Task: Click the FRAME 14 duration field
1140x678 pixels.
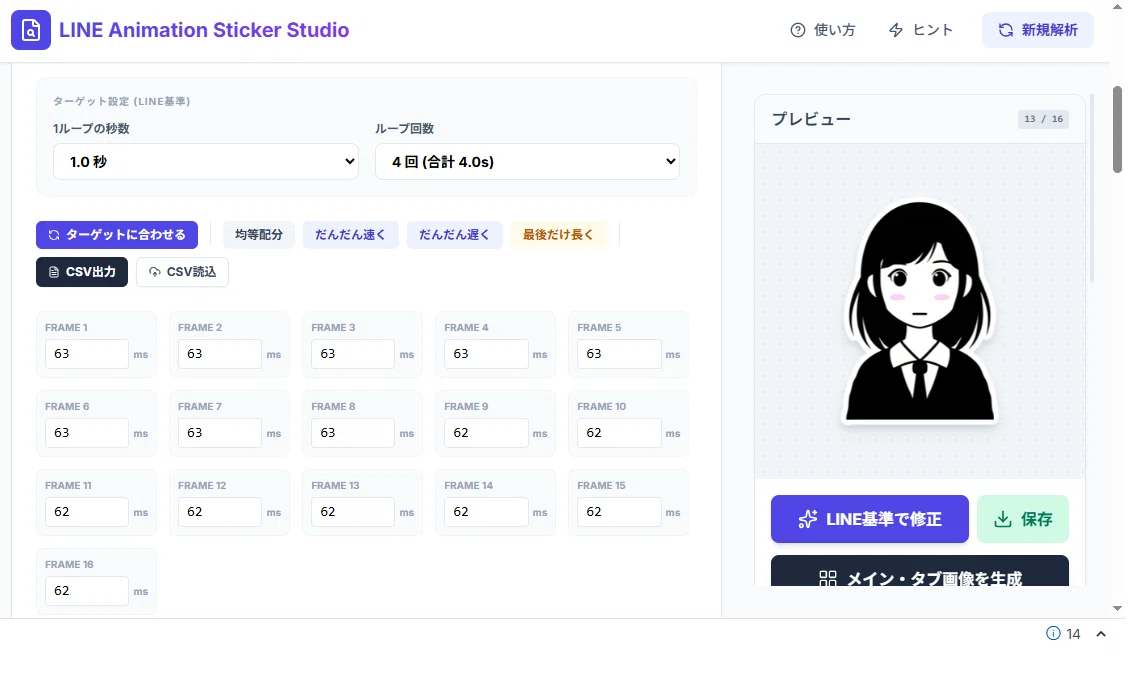Action: pyautogui.click(x=486, y=512)
